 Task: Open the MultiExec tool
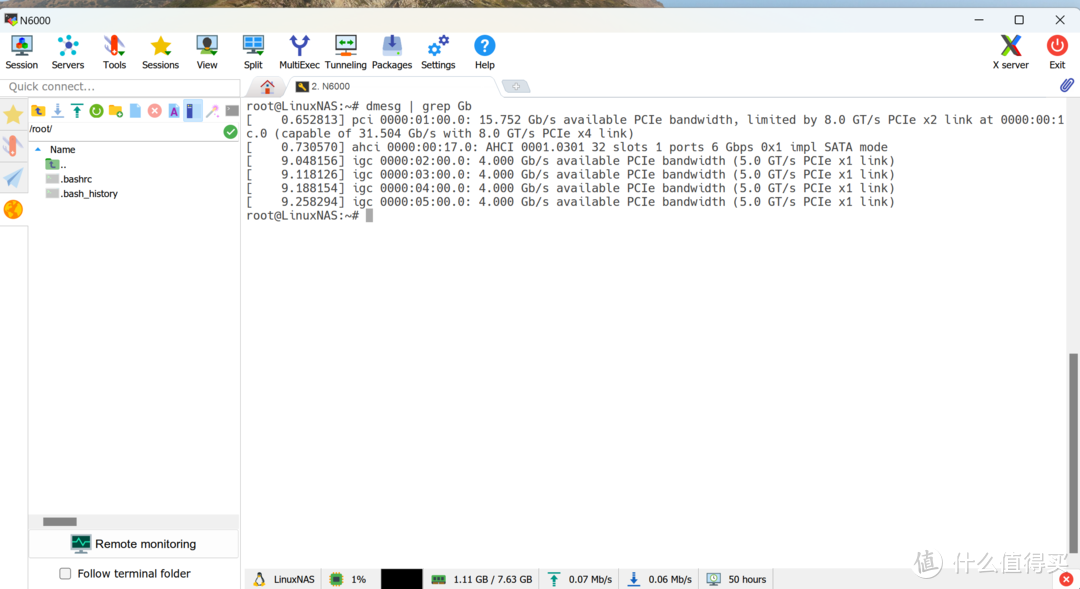(x=299, y=51)
